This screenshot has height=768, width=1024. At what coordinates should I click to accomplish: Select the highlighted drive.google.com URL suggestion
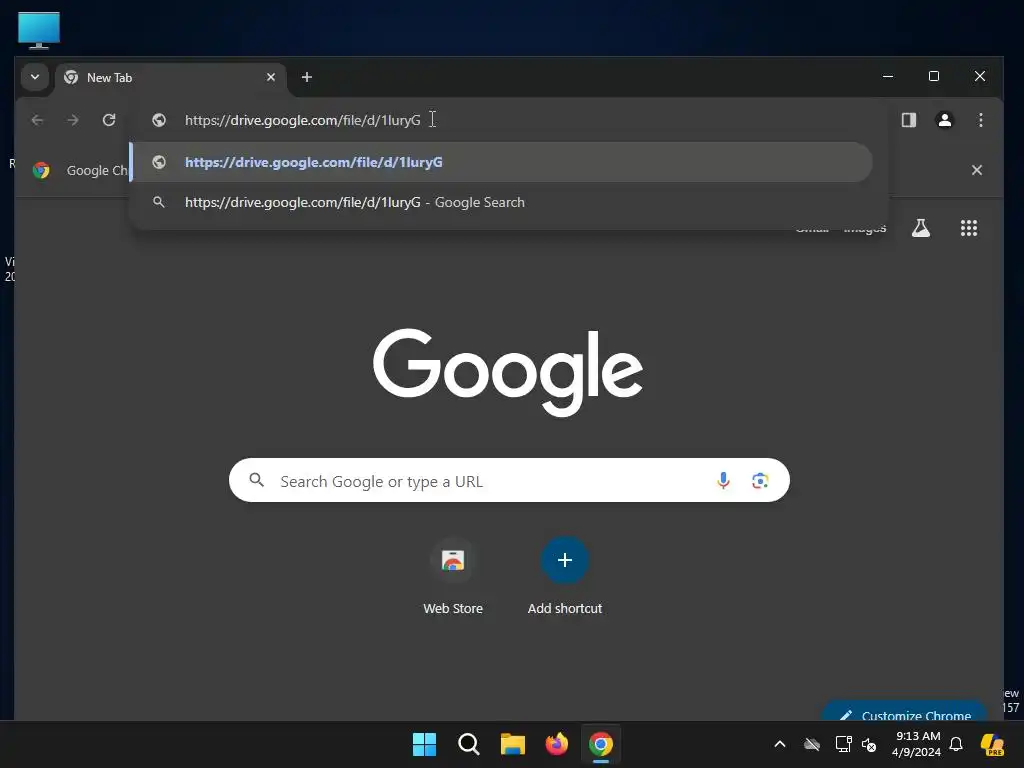tap(502, 162)
